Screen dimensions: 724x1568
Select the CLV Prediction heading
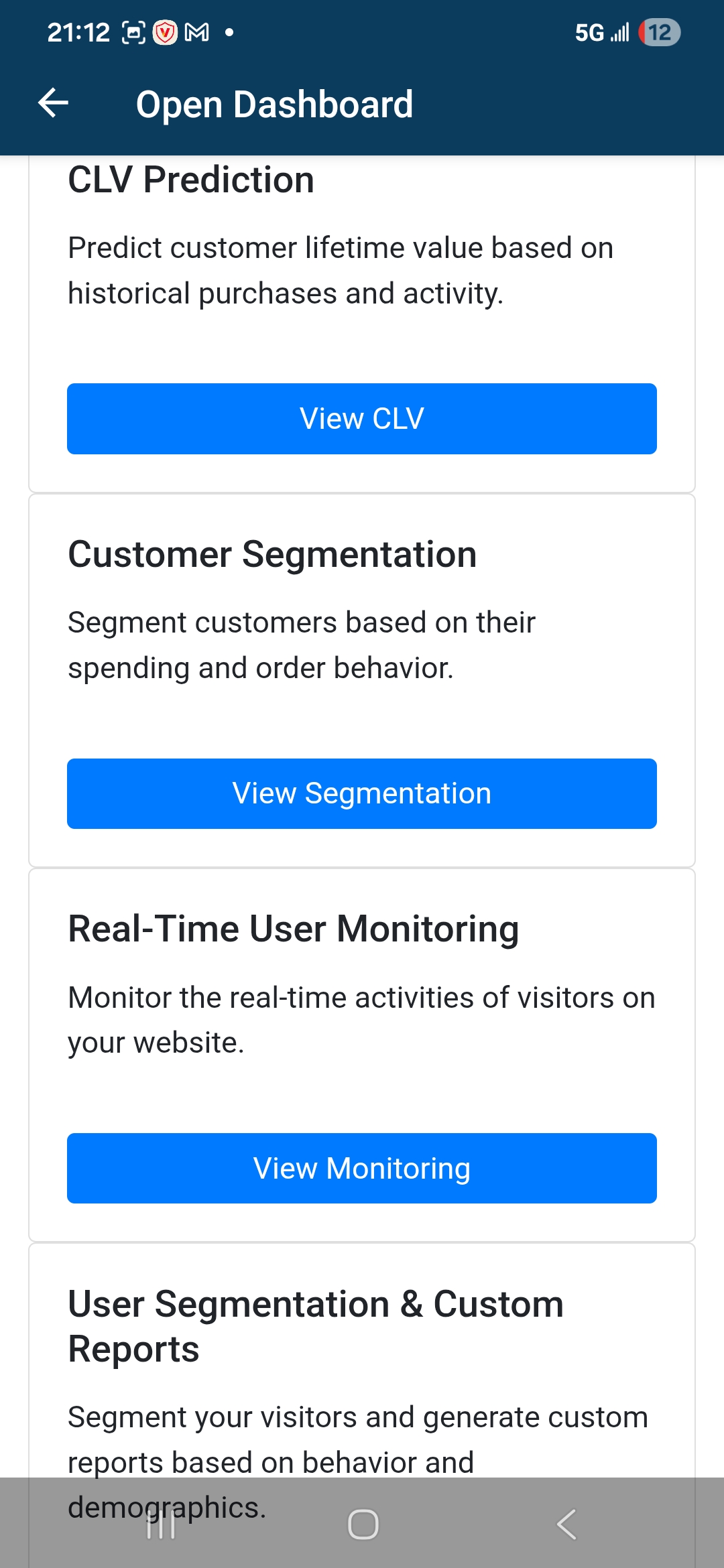[x=190, y=179]
